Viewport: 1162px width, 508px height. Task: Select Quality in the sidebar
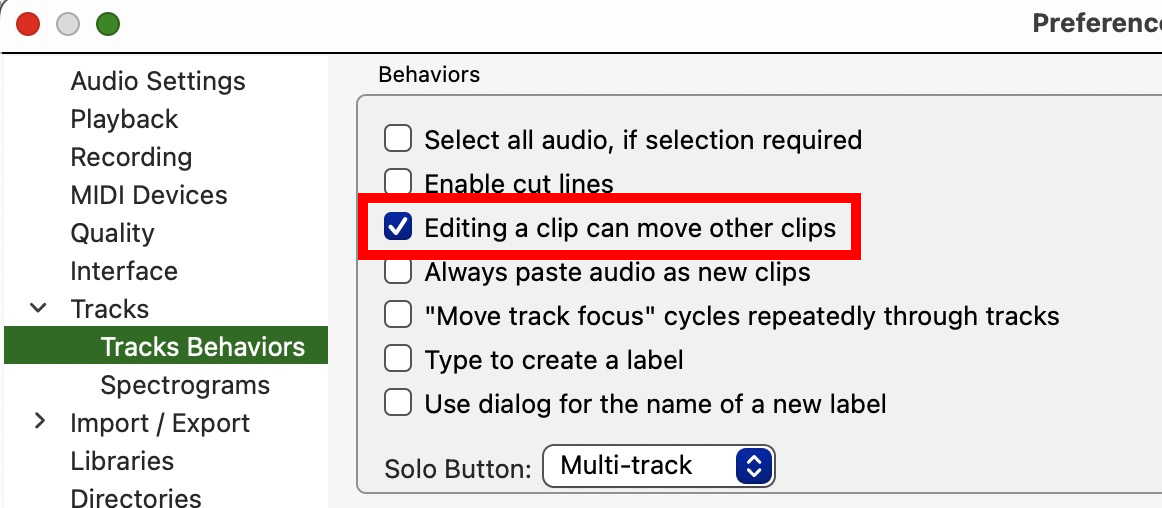tap(112, 233)
